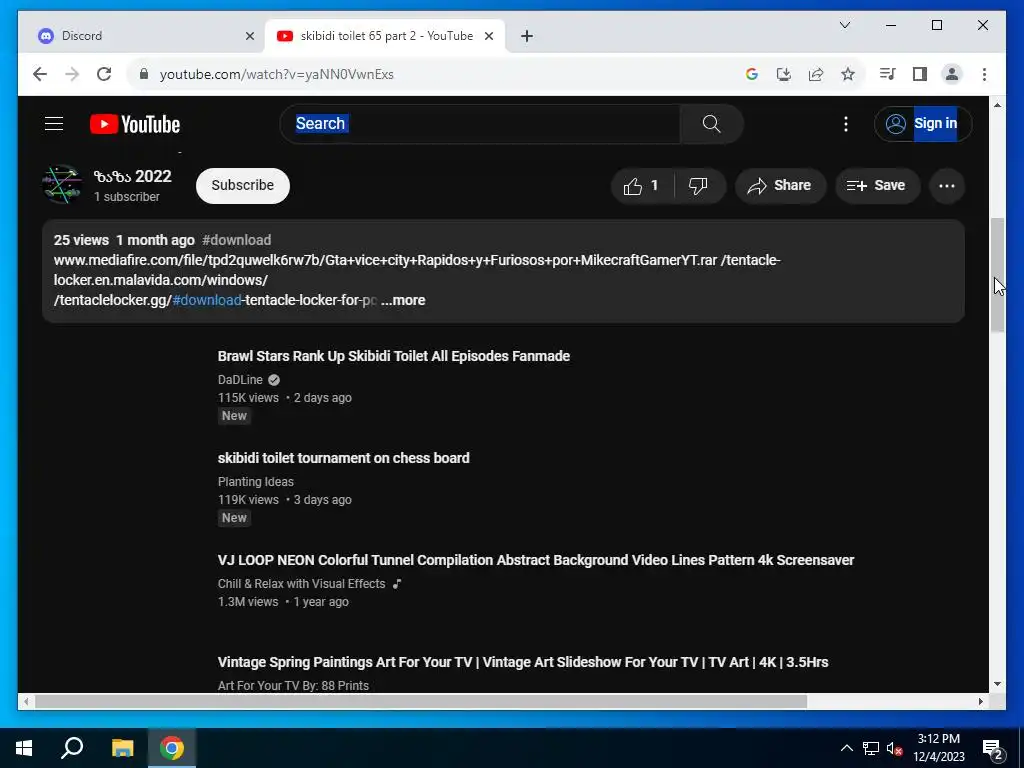Image resolution: width=1024 pixels, height=768 pixels.
Task: Share this page icon in address bar
Action: [x=816, y=74]
